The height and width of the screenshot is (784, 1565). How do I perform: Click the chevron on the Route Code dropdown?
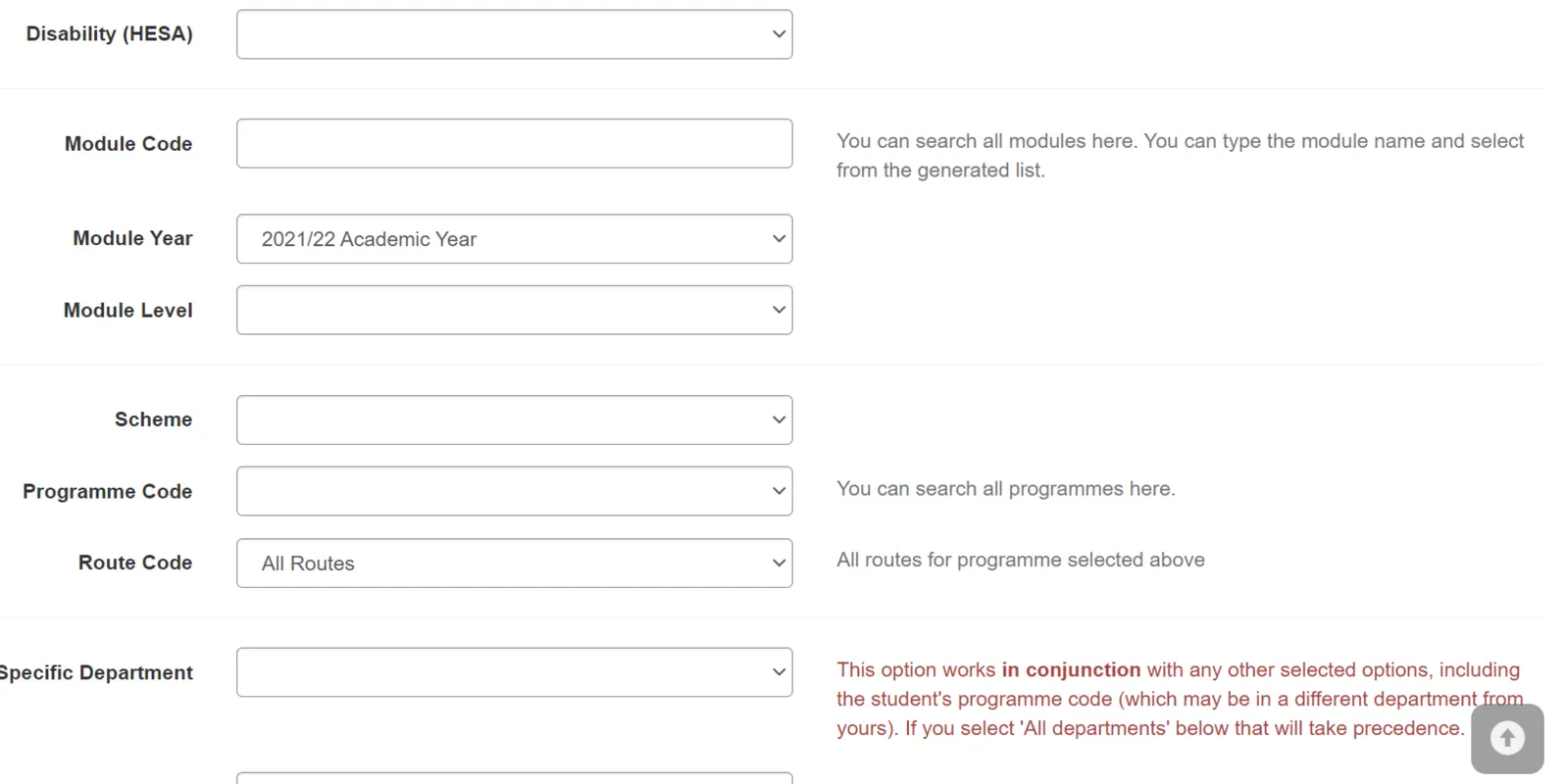(779, 563)
